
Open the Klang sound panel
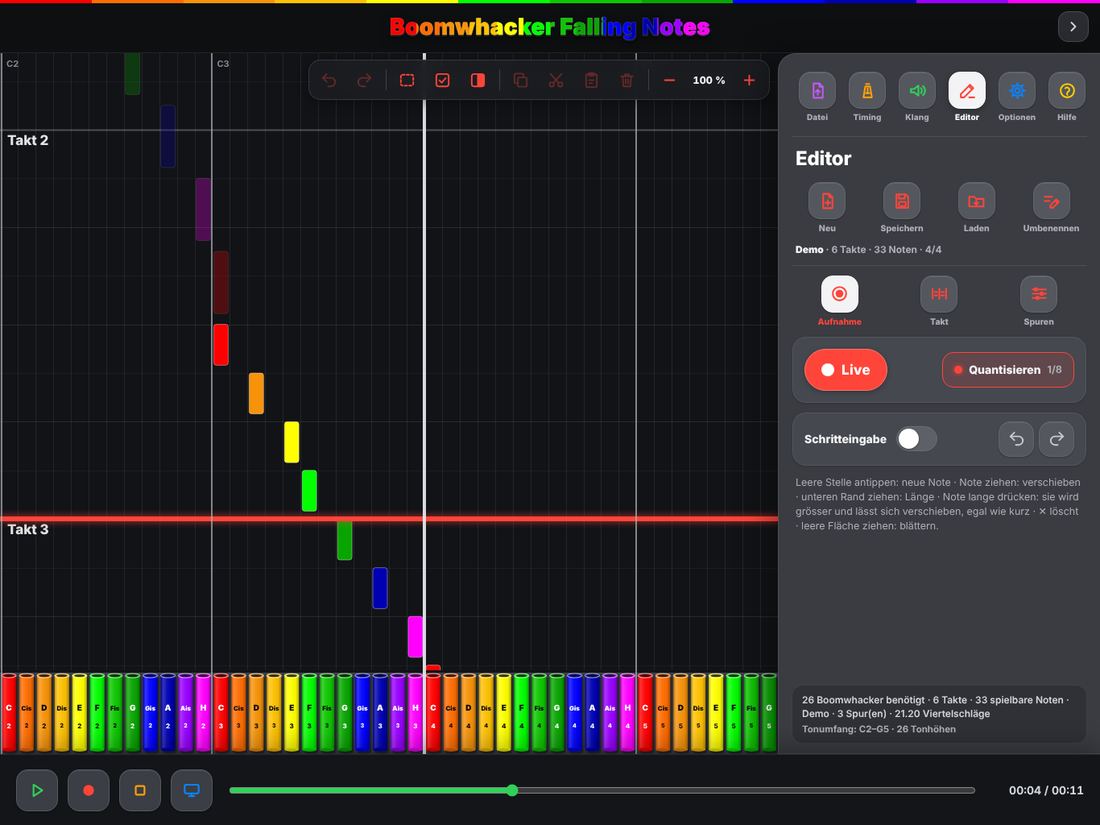[x=917, y=90]
